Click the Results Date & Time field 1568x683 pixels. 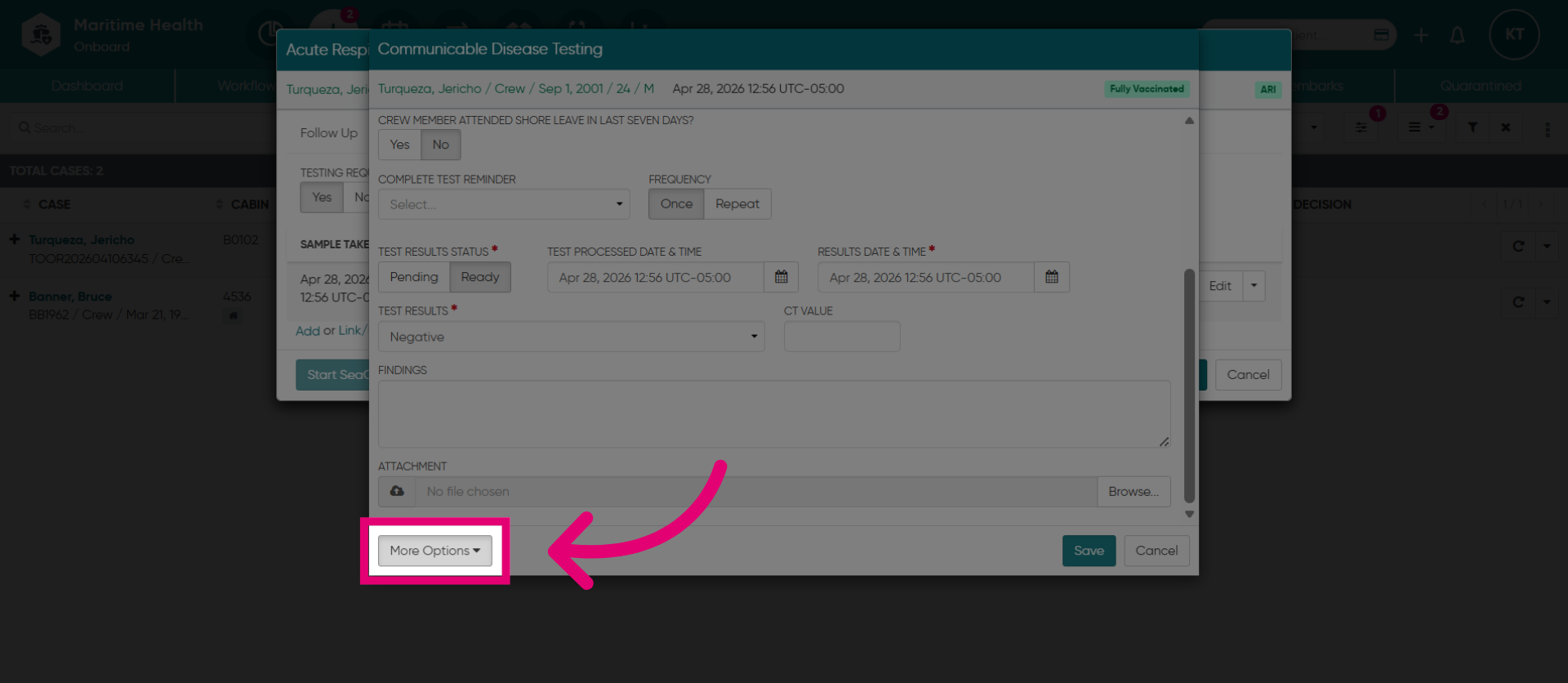pyautogui.click(x=926, y=277)
